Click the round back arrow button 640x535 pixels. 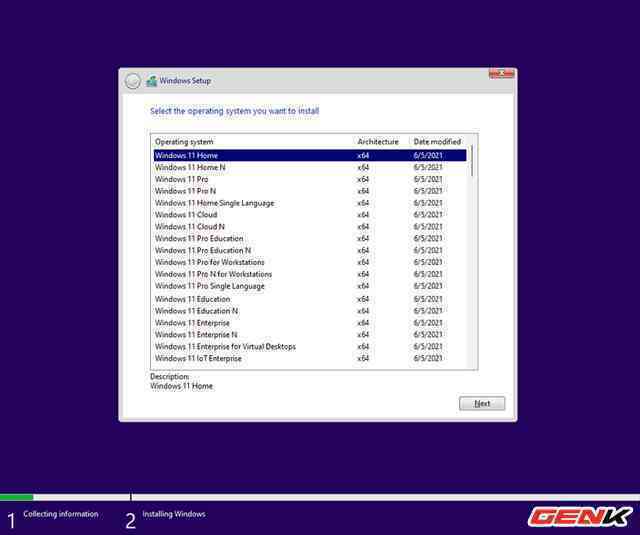point(132,81)
